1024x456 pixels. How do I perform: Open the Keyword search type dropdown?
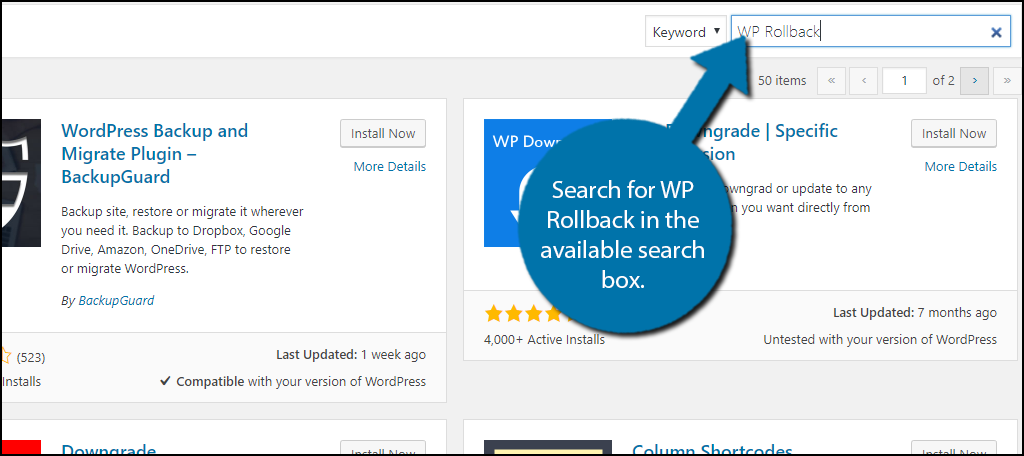pyautogui.click(x=686, y=31)
